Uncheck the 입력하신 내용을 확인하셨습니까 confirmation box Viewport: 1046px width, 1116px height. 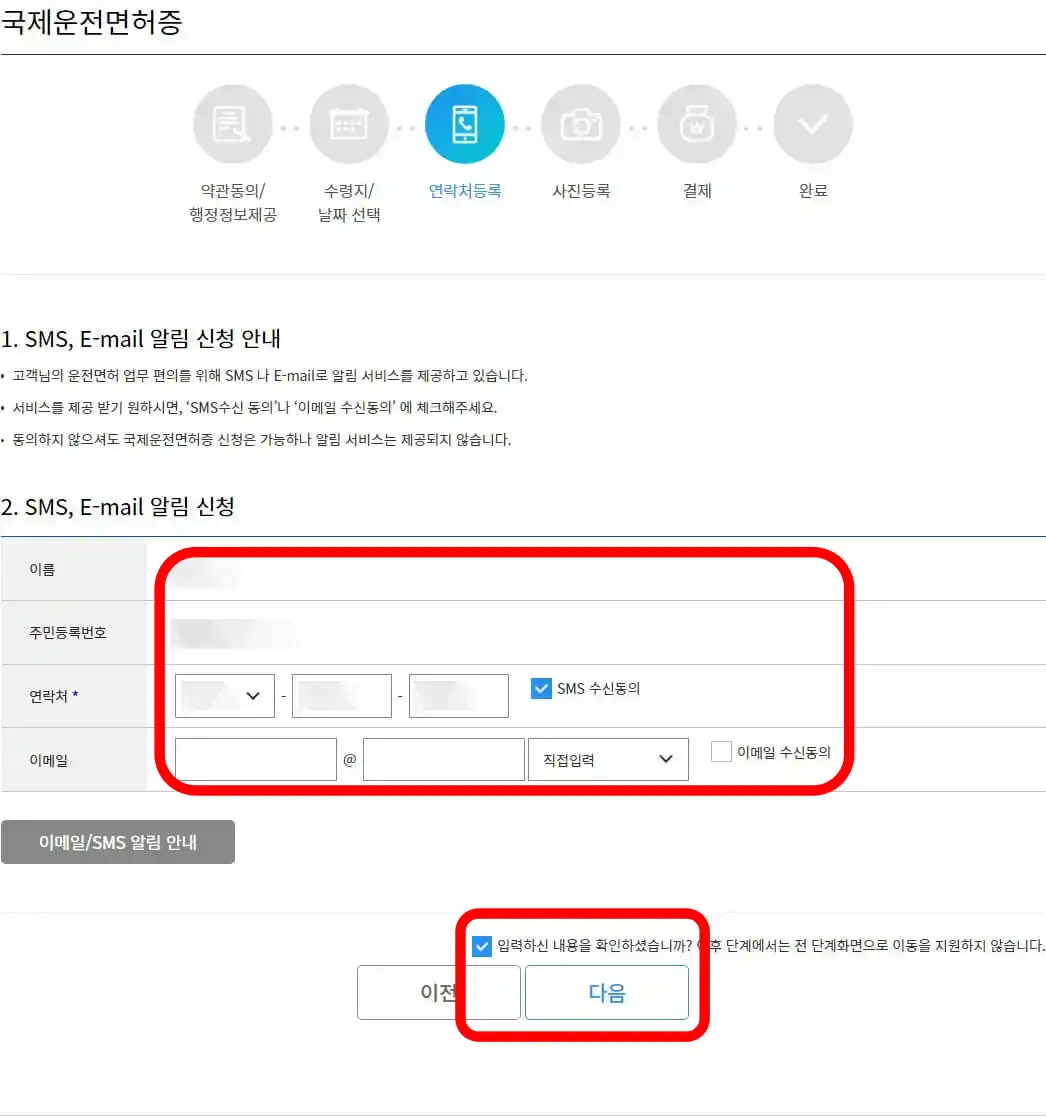point(481,946)
